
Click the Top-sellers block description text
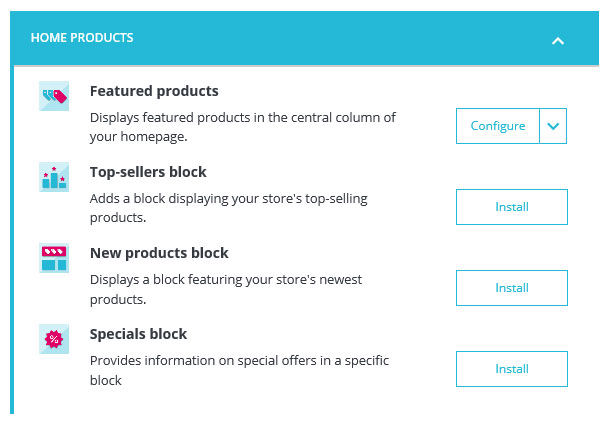(228, 208)
